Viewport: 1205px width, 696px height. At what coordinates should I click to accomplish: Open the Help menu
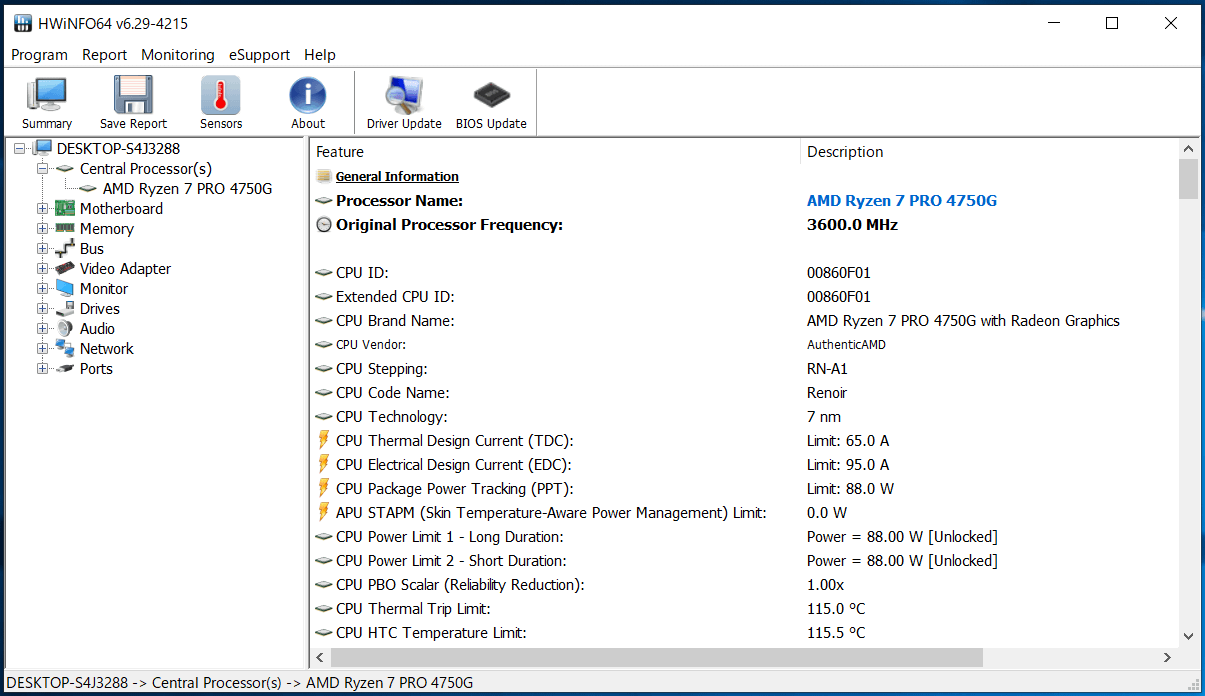(320, 55)
